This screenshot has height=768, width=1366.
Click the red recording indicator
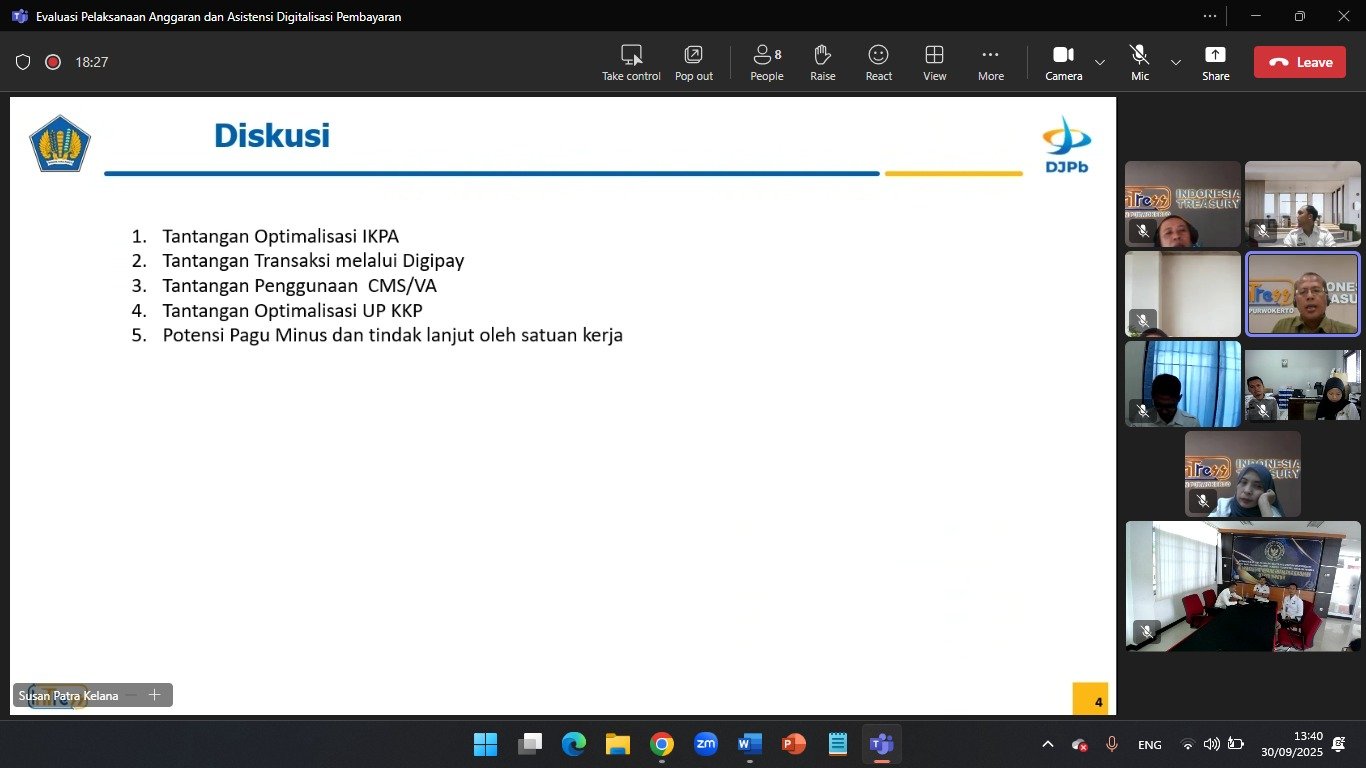pyautogui.click(x=53, y=62)
